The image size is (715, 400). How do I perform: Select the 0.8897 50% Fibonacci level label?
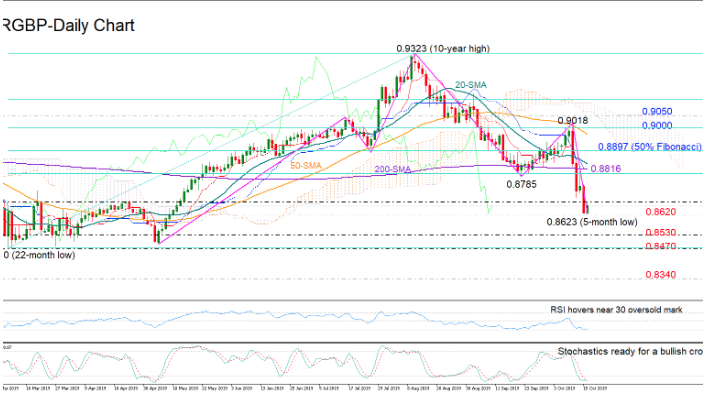click(651, 146)
